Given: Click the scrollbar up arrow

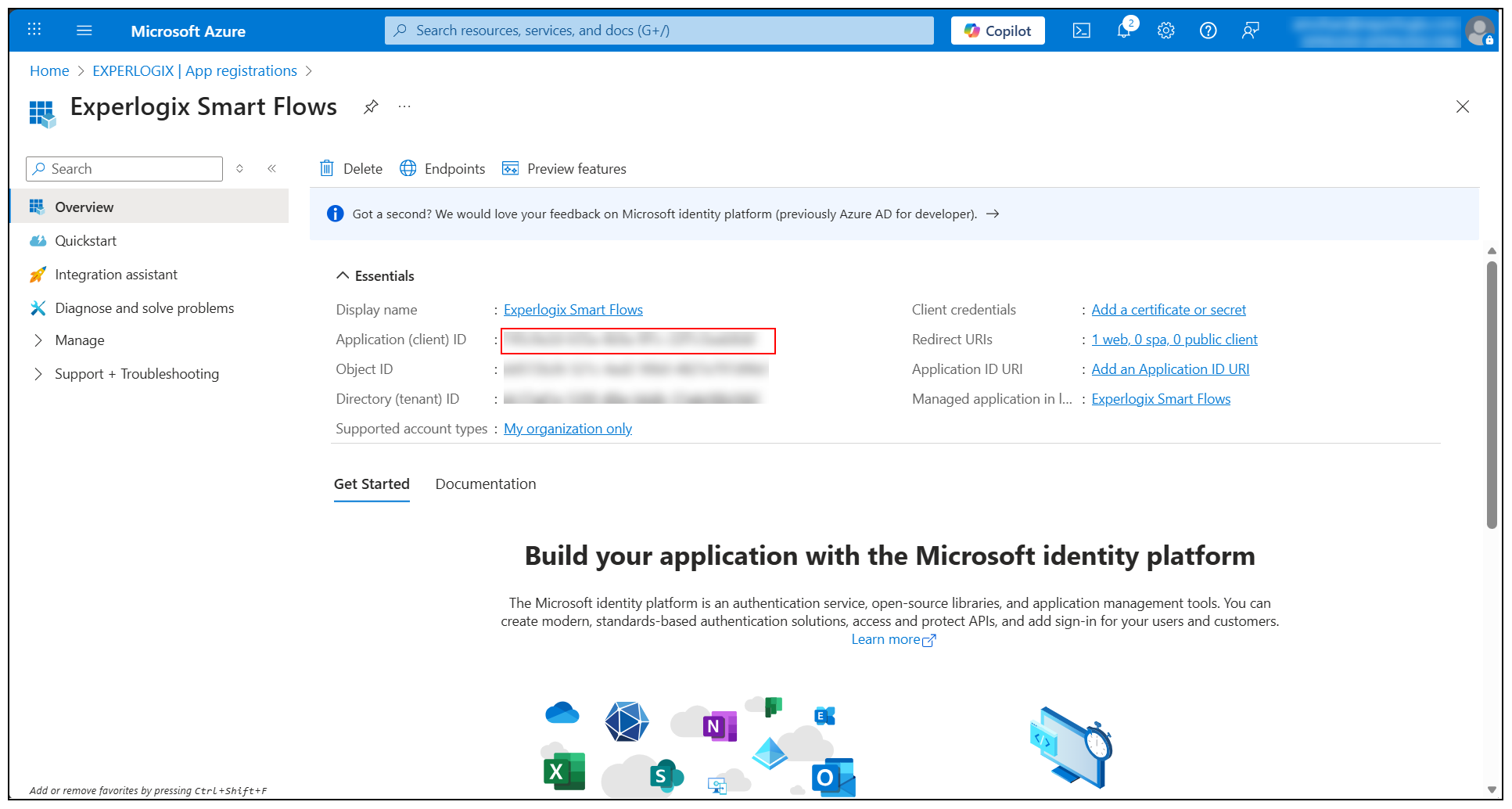Looking at the screenshot, I should point(1492,251).
